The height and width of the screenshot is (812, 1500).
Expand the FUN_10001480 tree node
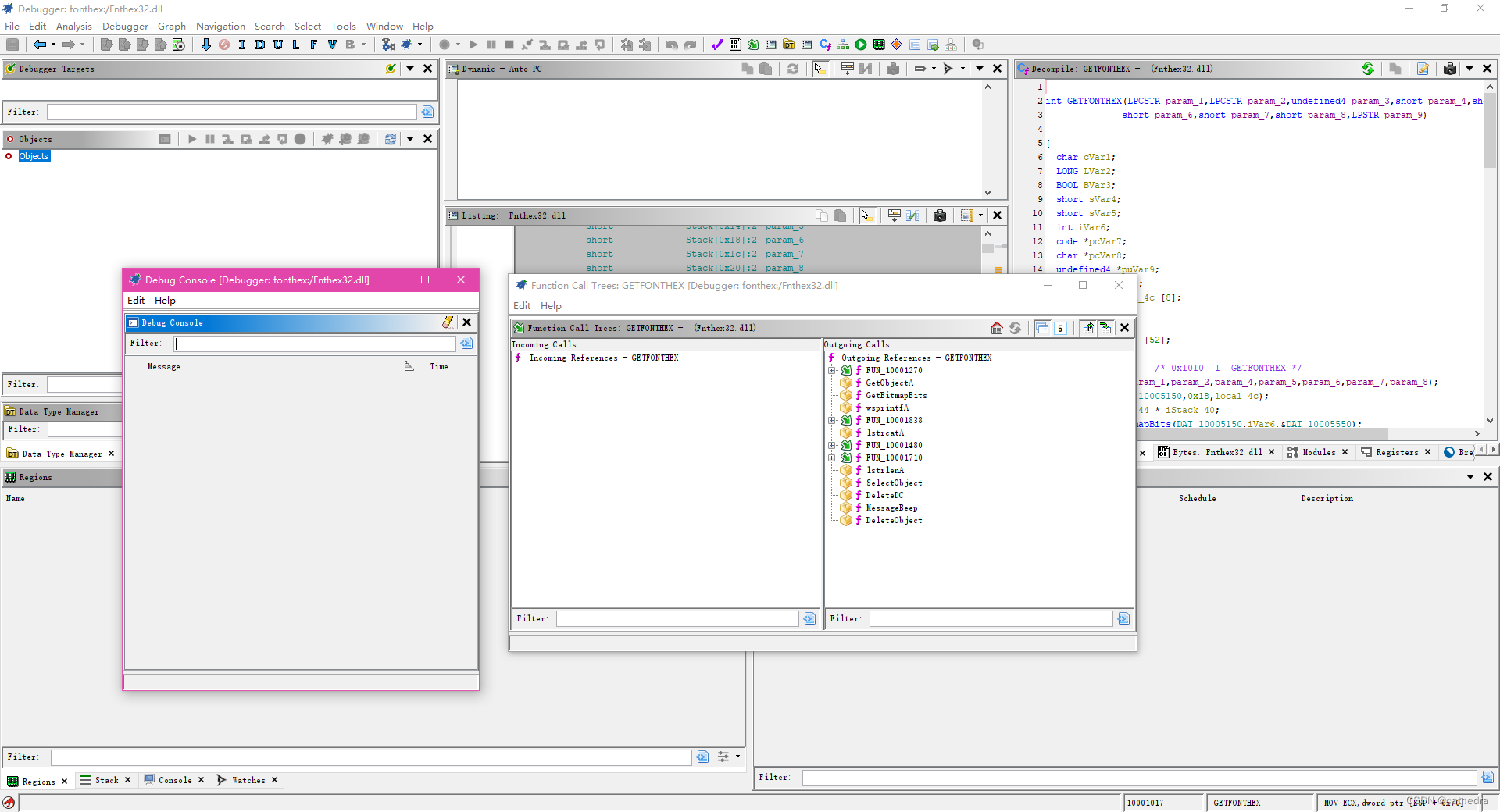point(832,446)
